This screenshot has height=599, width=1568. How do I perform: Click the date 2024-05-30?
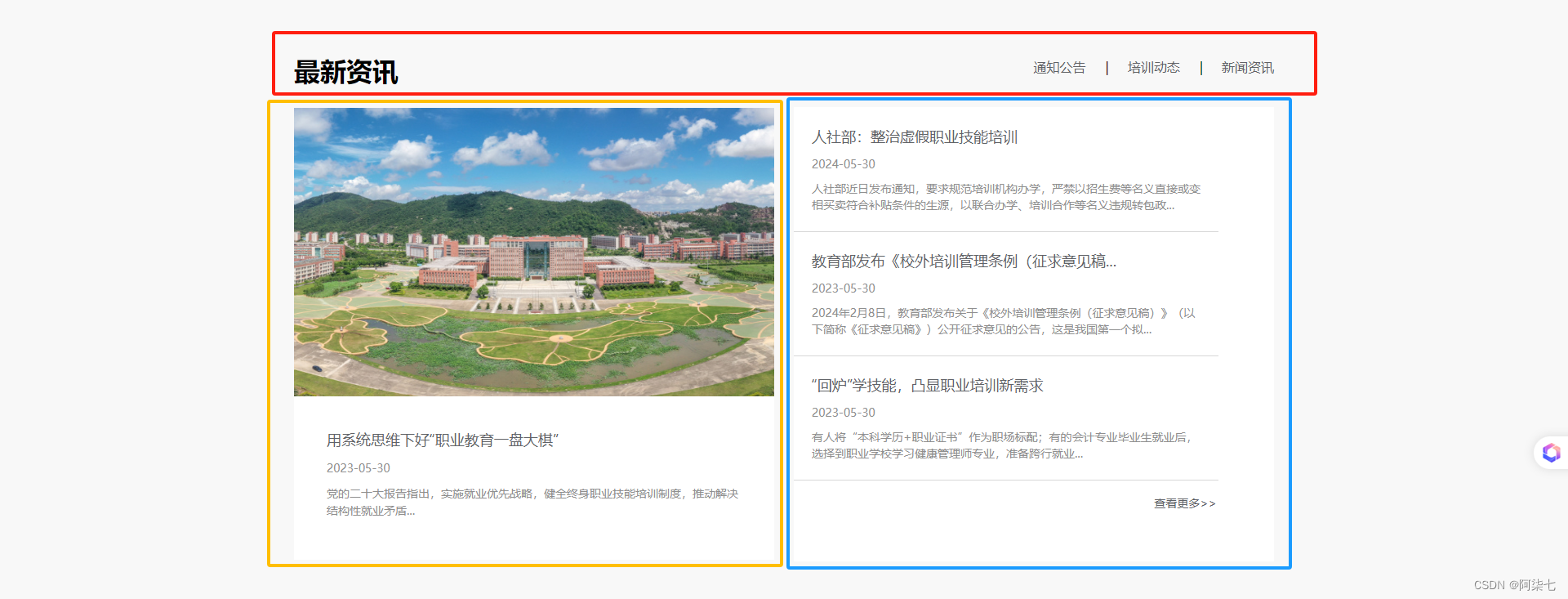click(x=843, y=164)
